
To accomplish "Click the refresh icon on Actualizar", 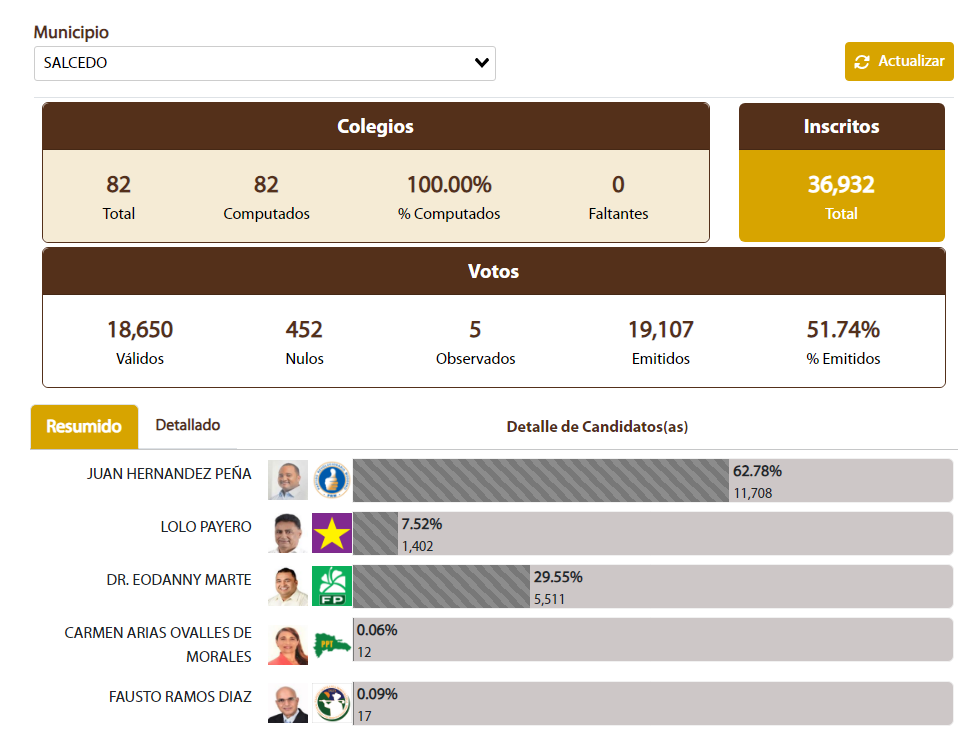I will pos(862,62).
